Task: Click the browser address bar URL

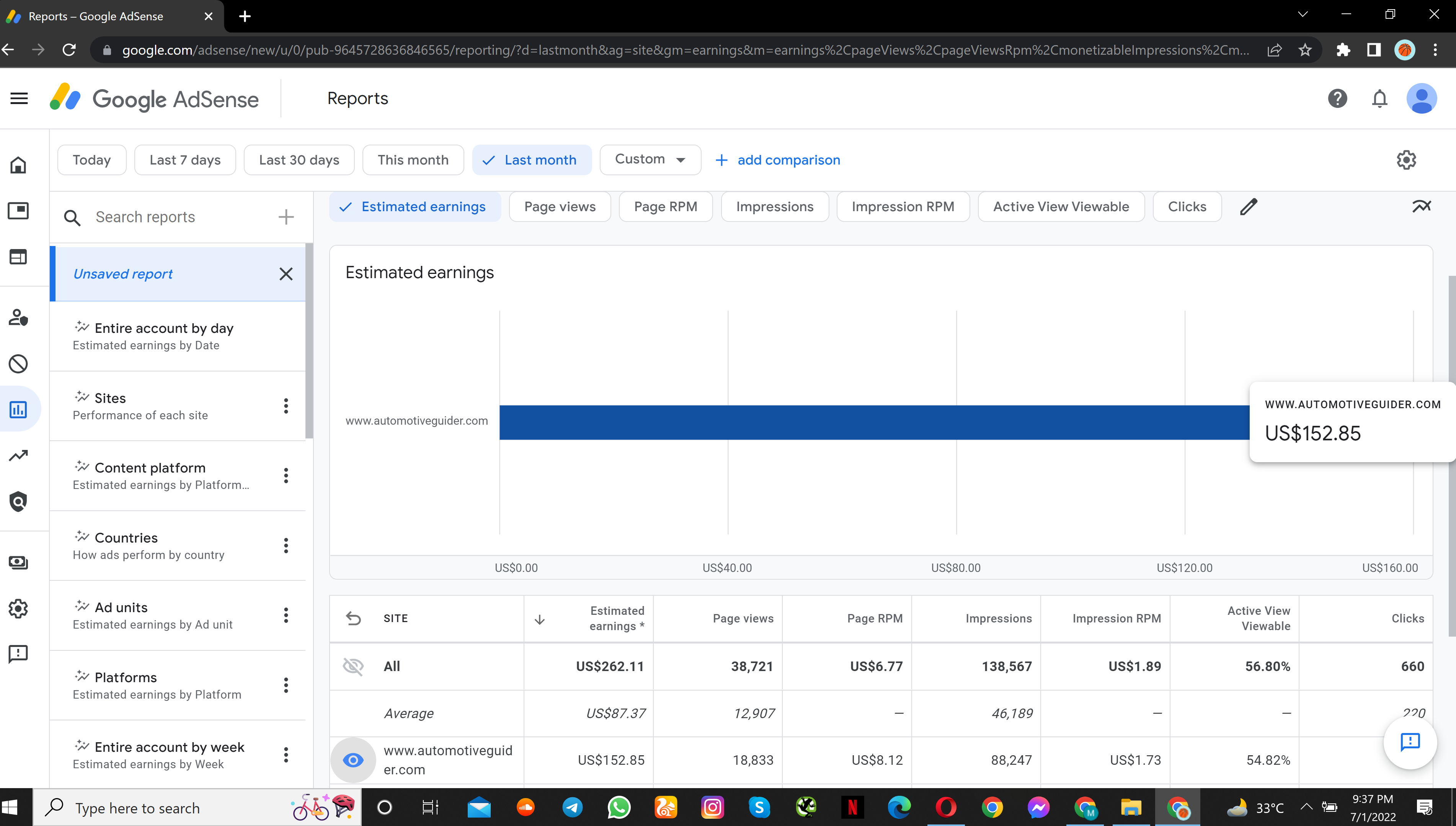Action: tap(686, 50)
